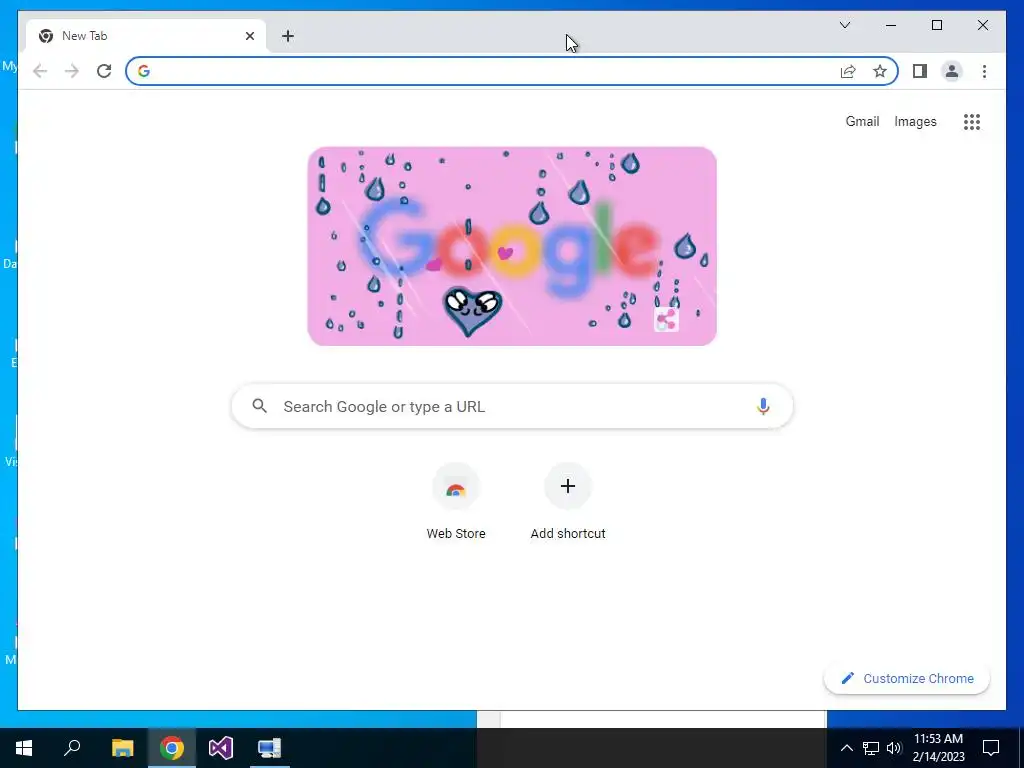
Task: Show hidden system tray icons
Action: [x=846, y=748]
